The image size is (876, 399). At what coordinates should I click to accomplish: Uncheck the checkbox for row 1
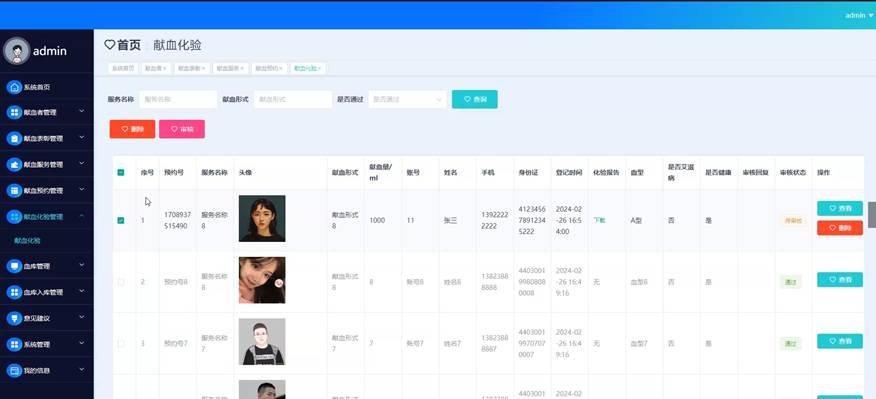(121, 220)
